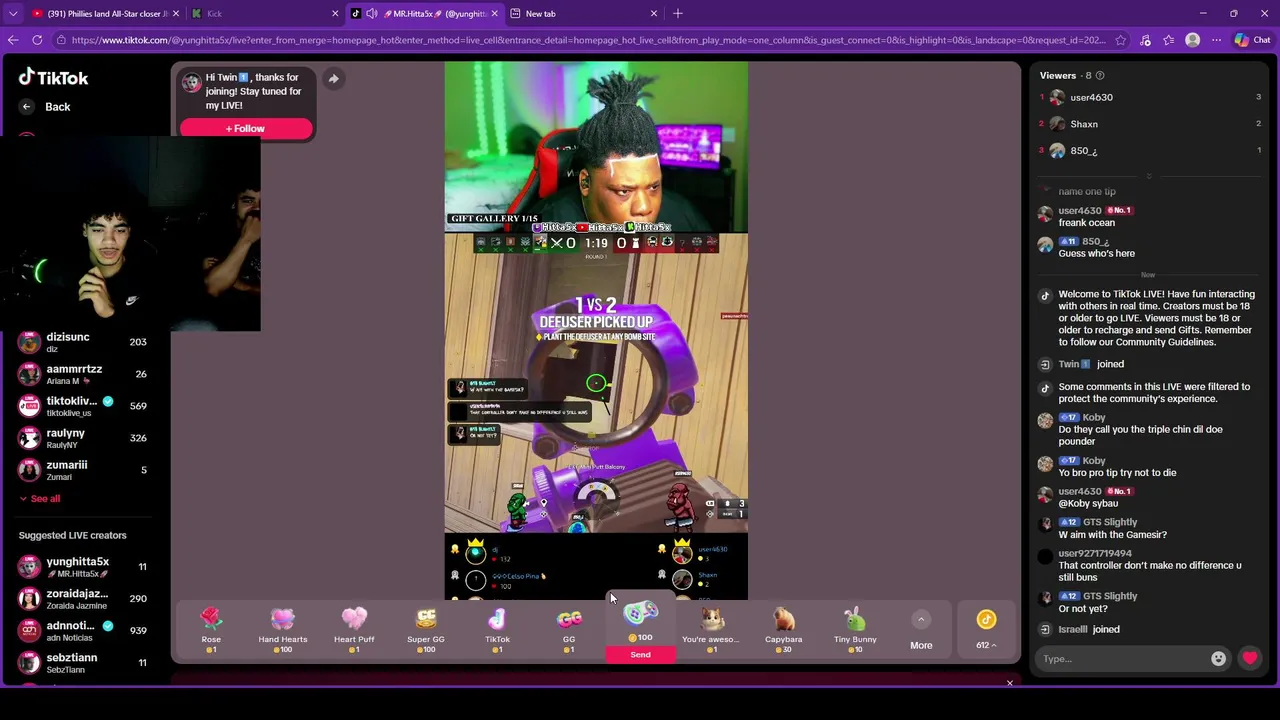Focus the browser address bar URL
The image size is (1280, 720).
pos(588,40)
